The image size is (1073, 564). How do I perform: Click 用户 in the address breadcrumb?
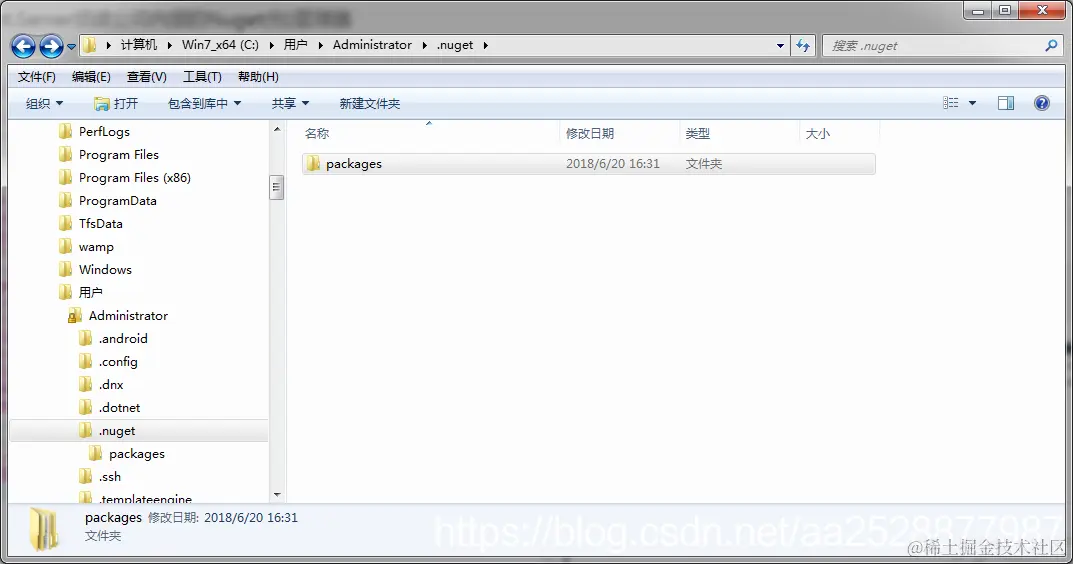coord(296,45)
